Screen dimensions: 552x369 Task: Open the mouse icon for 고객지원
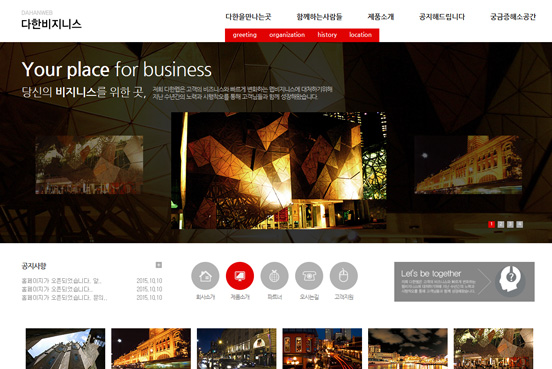tap(344, 276)
